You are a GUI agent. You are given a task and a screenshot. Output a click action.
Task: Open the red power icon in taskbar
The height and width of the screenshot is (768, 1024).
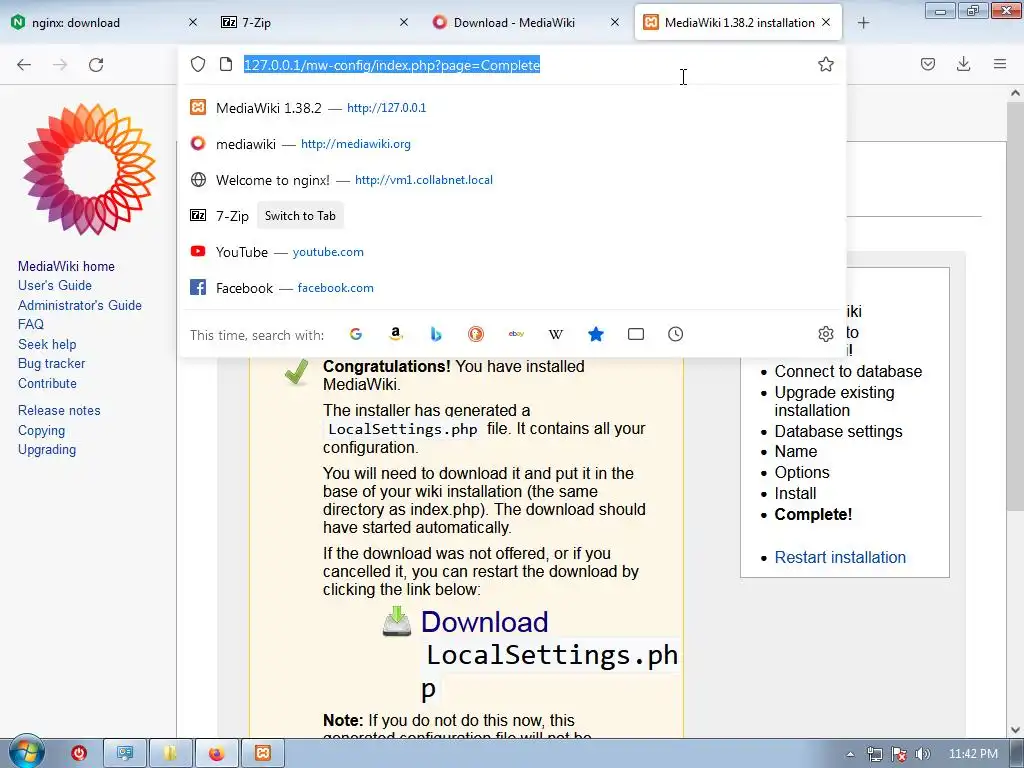79,754
